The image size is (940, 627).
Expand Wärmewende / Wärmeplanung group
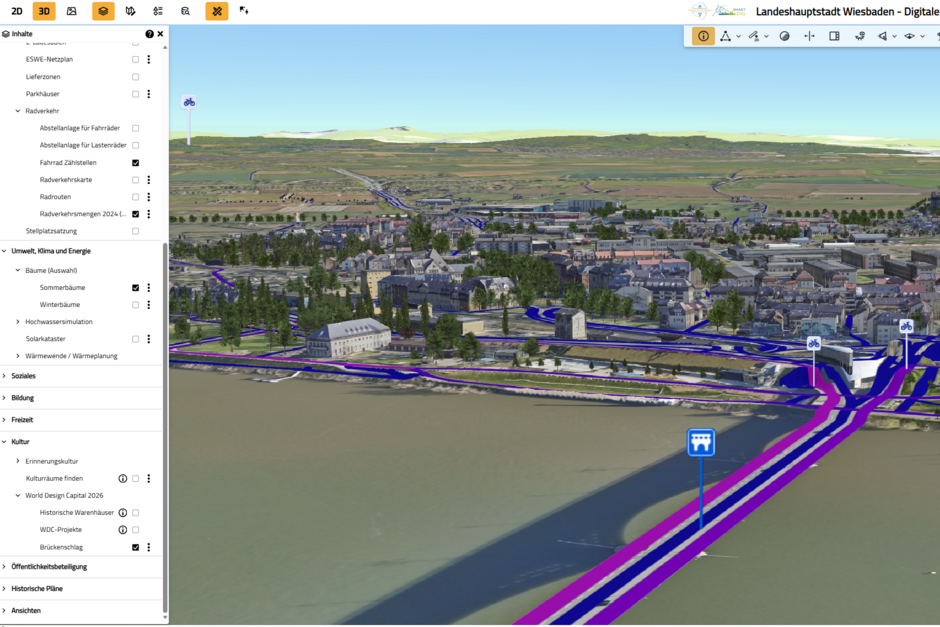pyautogui.click(x=18, y=356)
